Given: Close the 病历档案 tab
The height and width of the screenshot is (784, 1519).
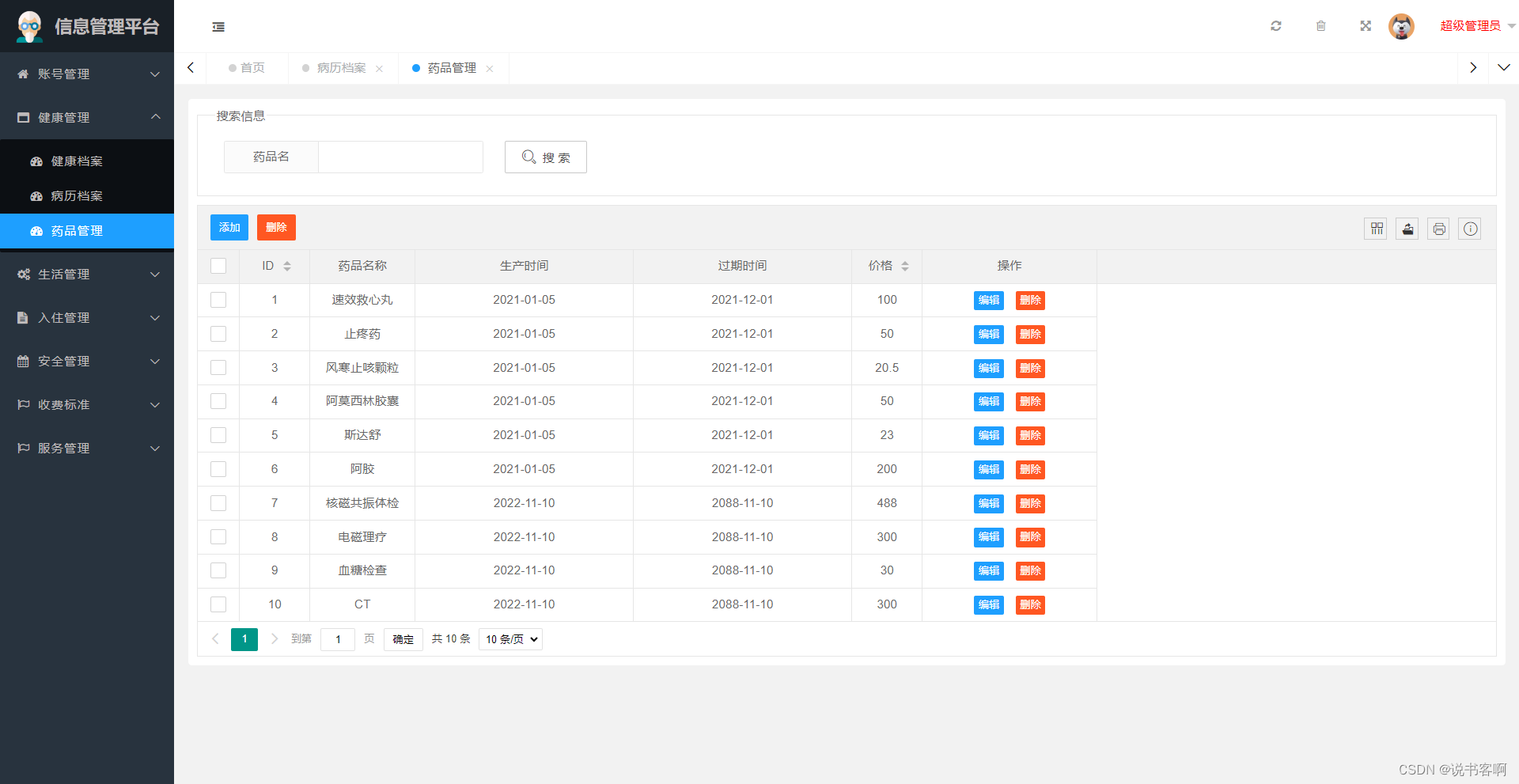Looking at the screenshot, I should (380, 69).
